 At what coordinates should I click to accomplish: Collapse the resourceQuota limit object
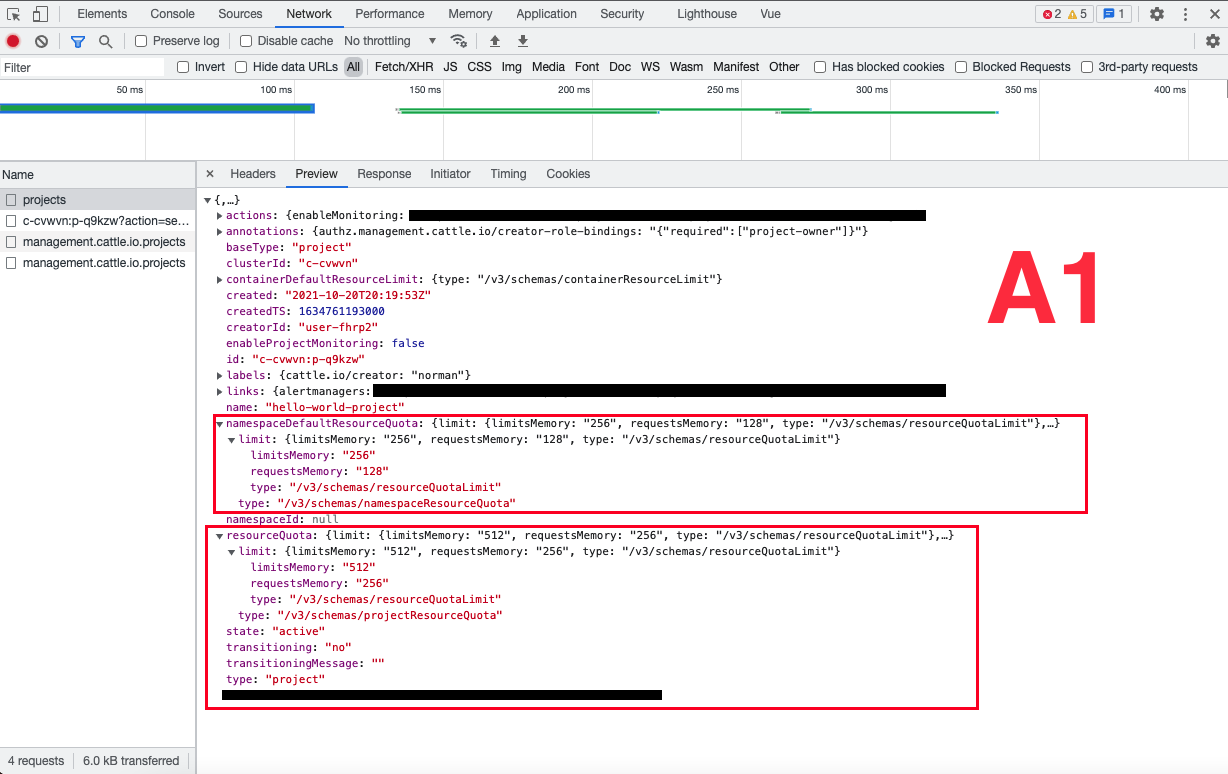pyautogui.click(x=233, y=551)
